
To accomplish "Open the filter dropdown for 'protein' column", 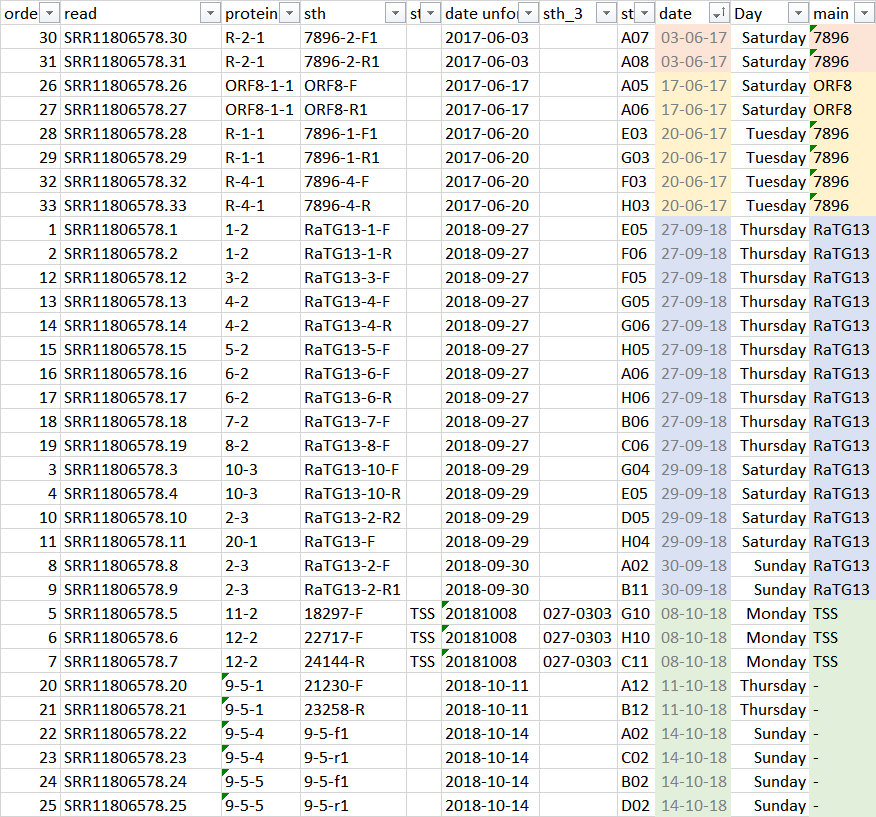I will [289, 13].
